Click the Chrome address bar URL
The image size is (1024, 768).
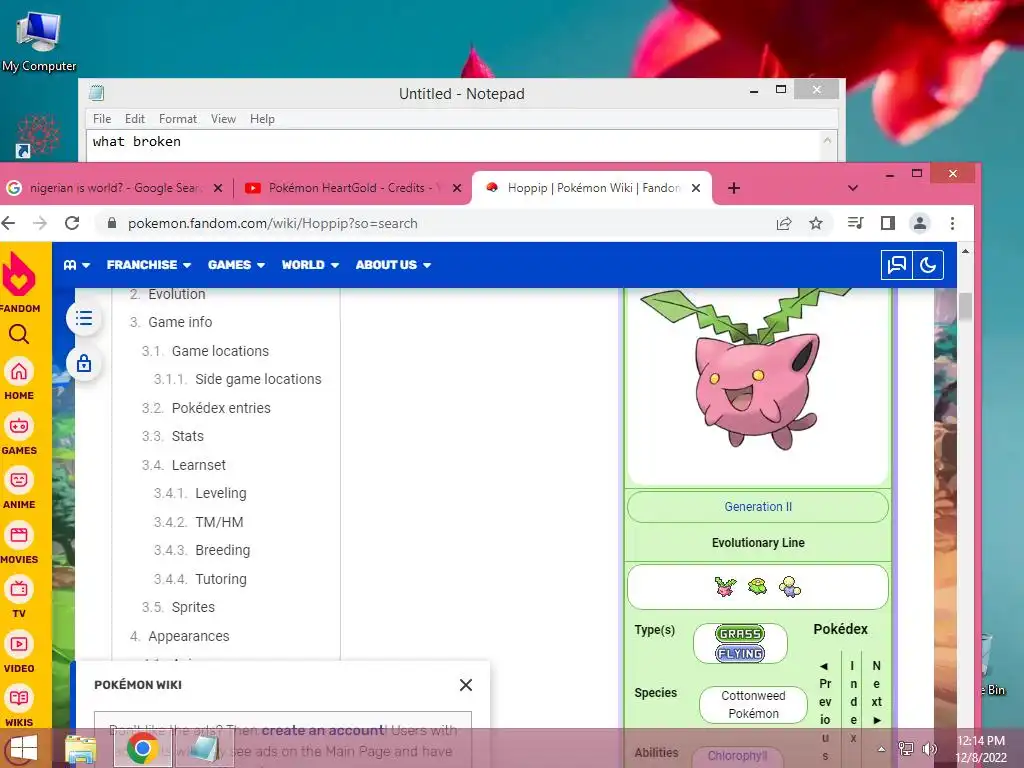pos(272,223)
